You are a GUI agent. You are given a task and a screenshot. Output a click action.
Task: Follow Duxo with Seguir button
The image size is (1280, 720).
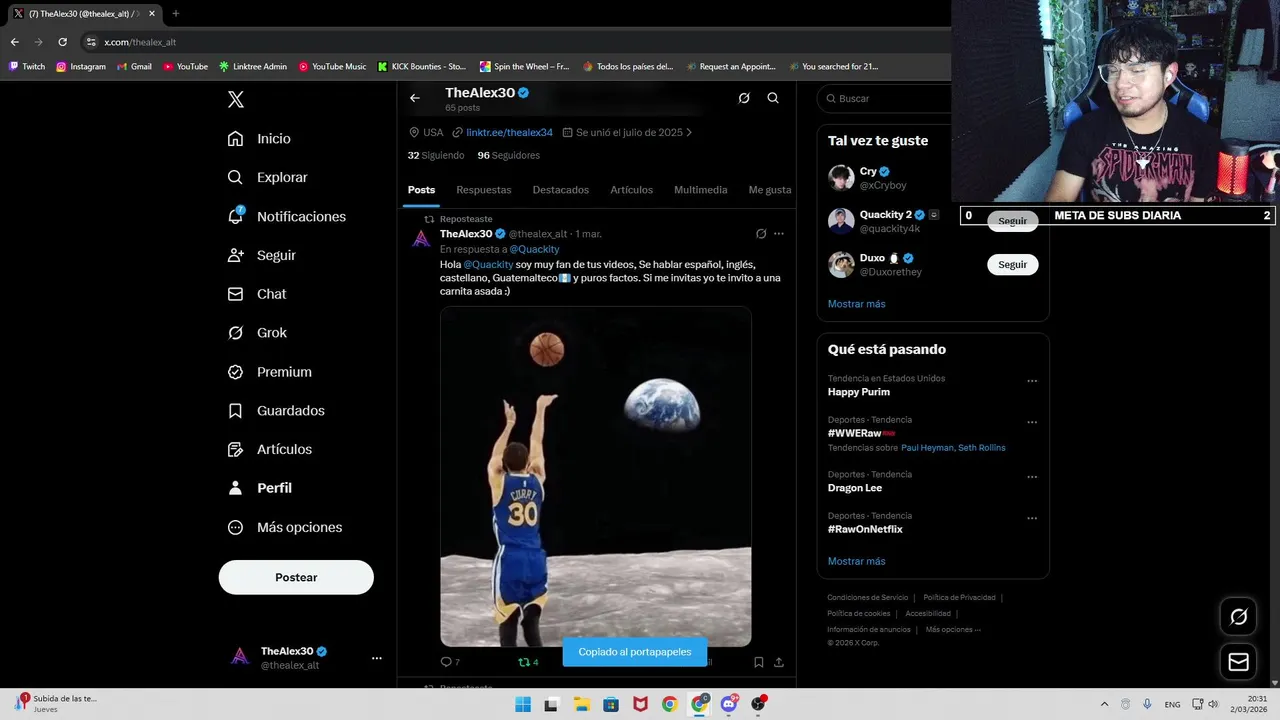1012,265
